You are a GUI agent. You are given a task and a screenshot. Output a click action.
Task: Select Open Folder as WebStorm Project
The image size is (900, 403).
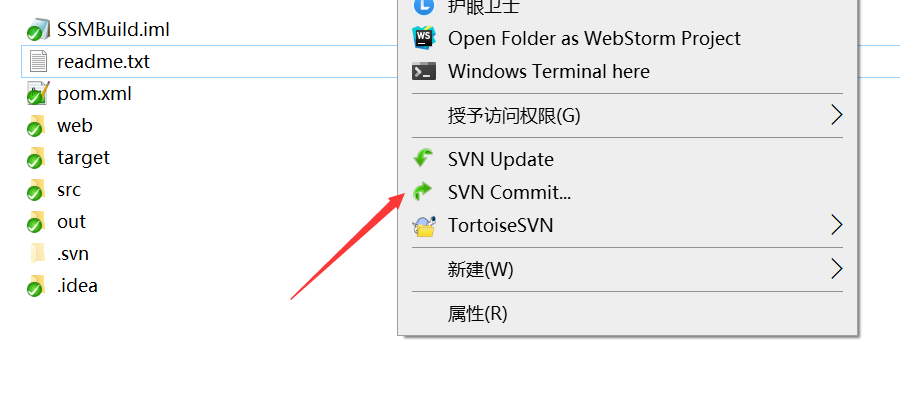point(594,39)
